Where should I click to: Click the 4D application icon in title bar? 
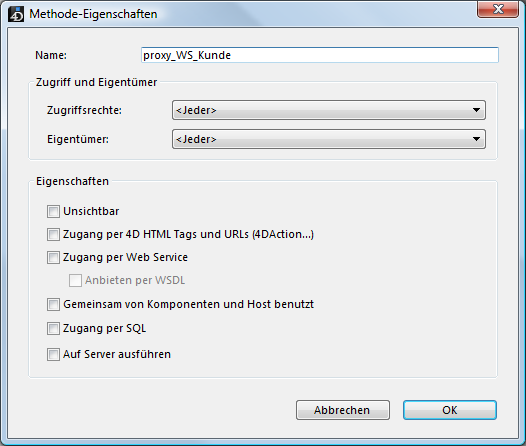click(16, 14)
